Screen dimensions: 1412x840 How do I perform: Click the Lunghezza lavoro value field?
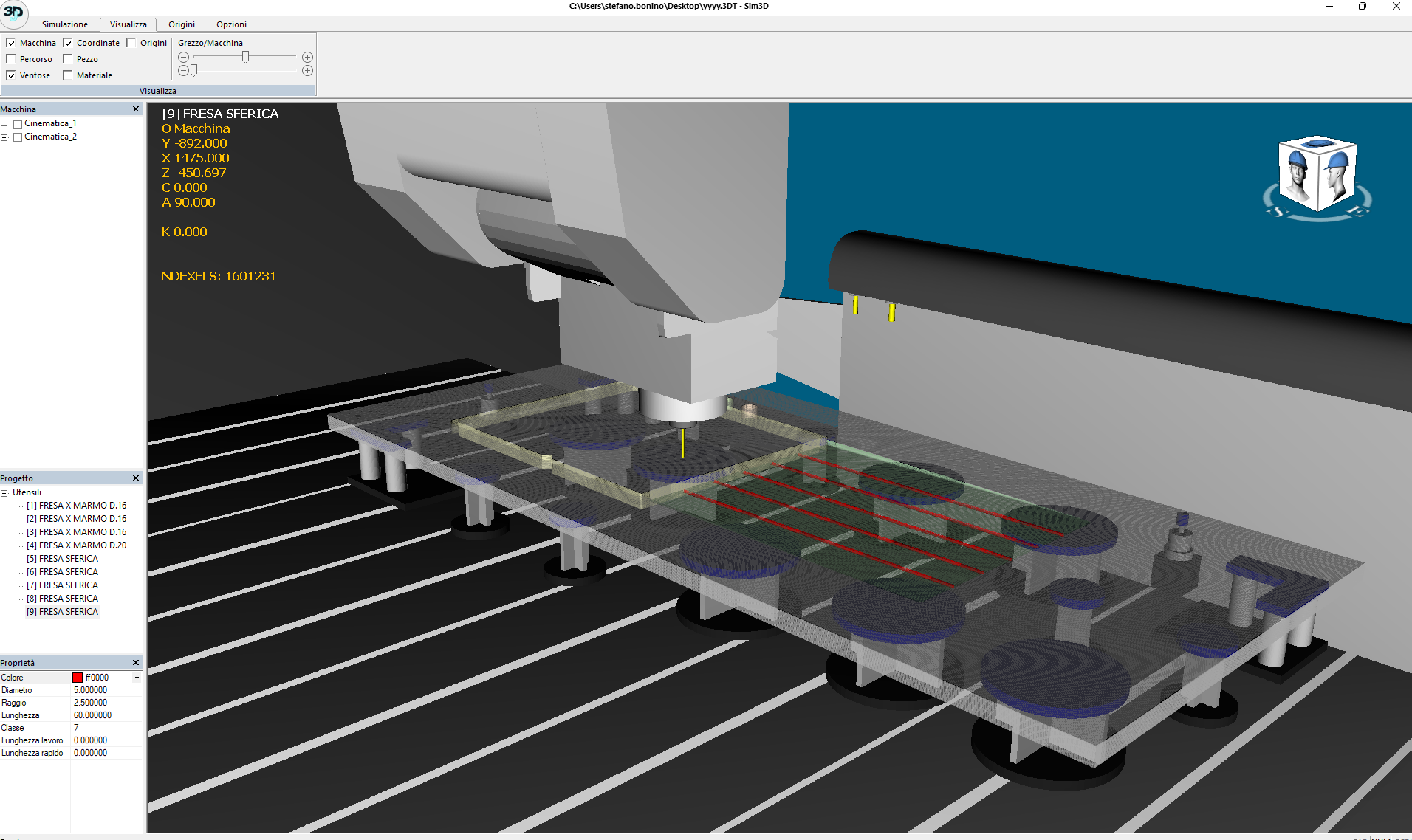(106, 740)
